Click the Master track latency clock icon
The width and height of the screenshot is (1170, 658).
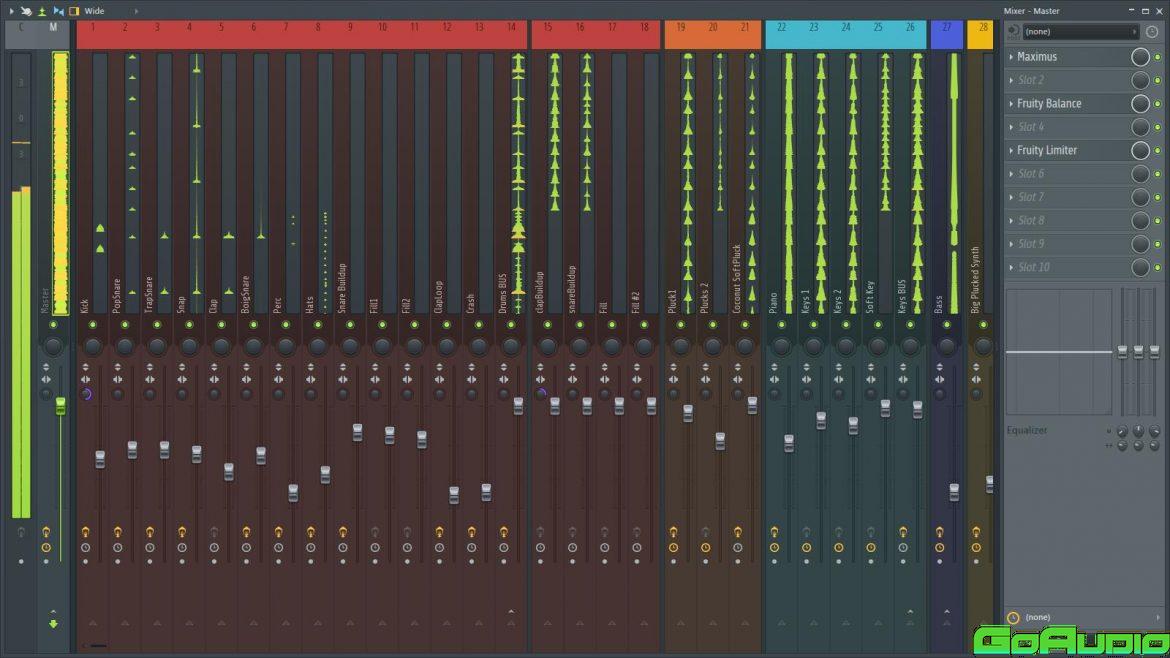(x=46, y=548)
